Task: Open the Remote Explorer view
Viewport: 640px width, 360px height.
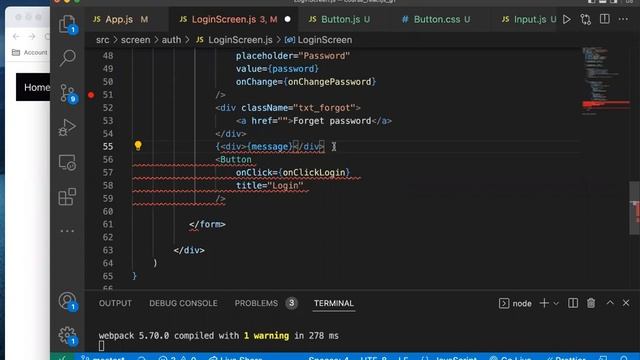Action: coord(67,162)
